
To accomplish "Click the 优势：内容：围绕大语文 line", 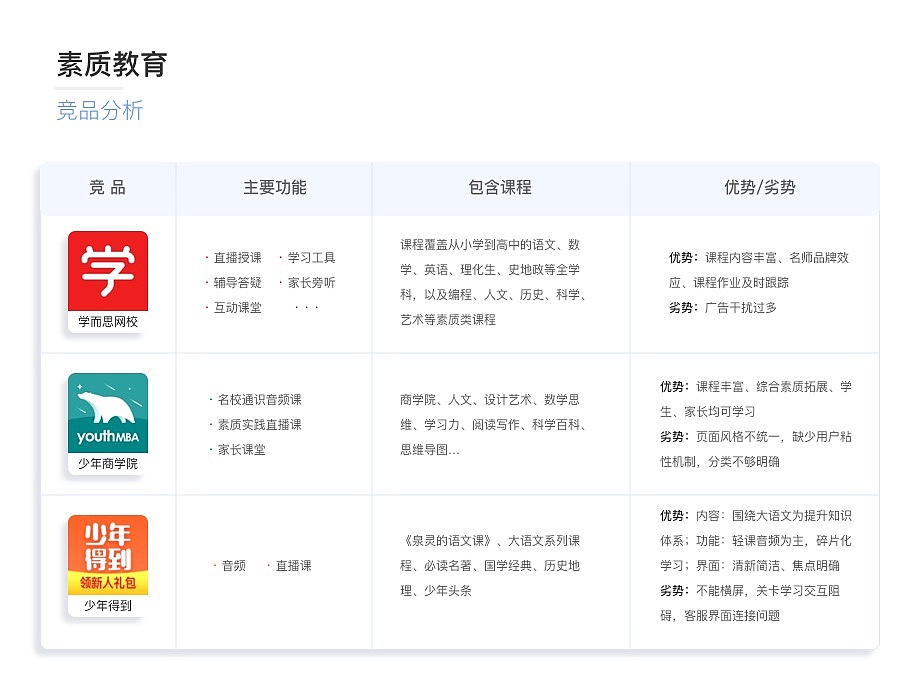I will pyautogui.click(x=756, y=516).
